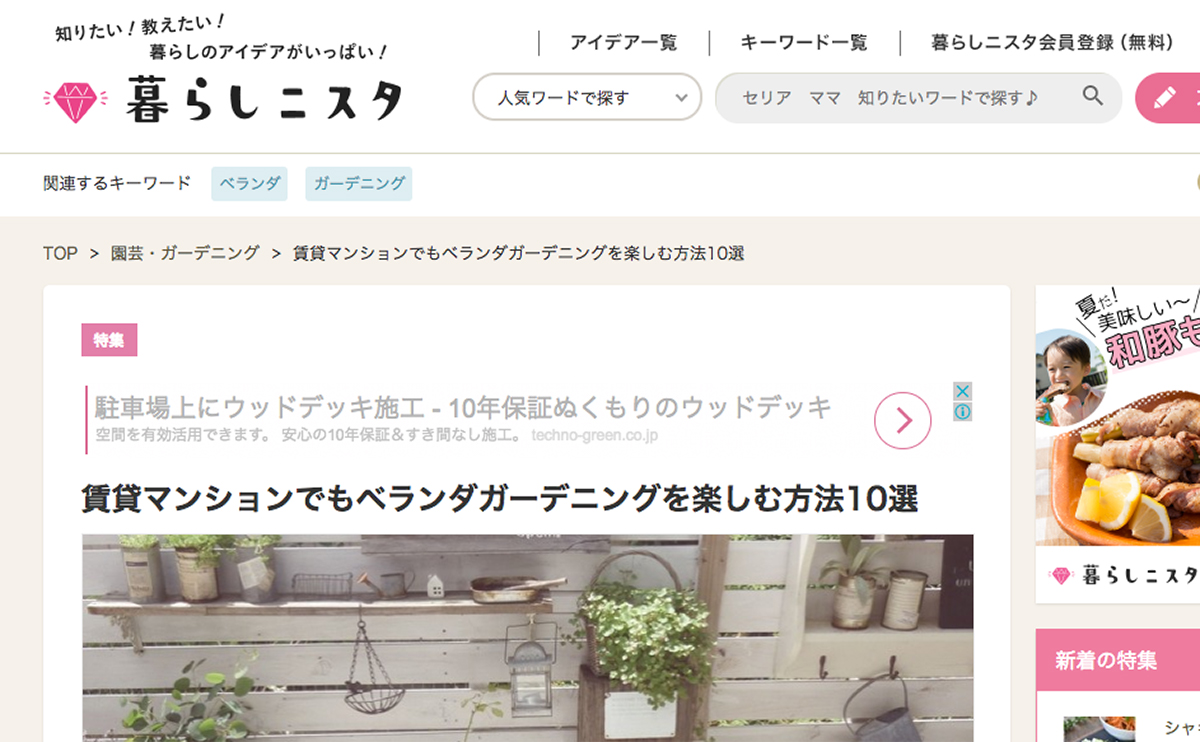Screen dimensions: 1200x742
Task: Go to 園芸・ガーデニング breadcrumb
Action: pyautogui.click(x=185, y=253)
